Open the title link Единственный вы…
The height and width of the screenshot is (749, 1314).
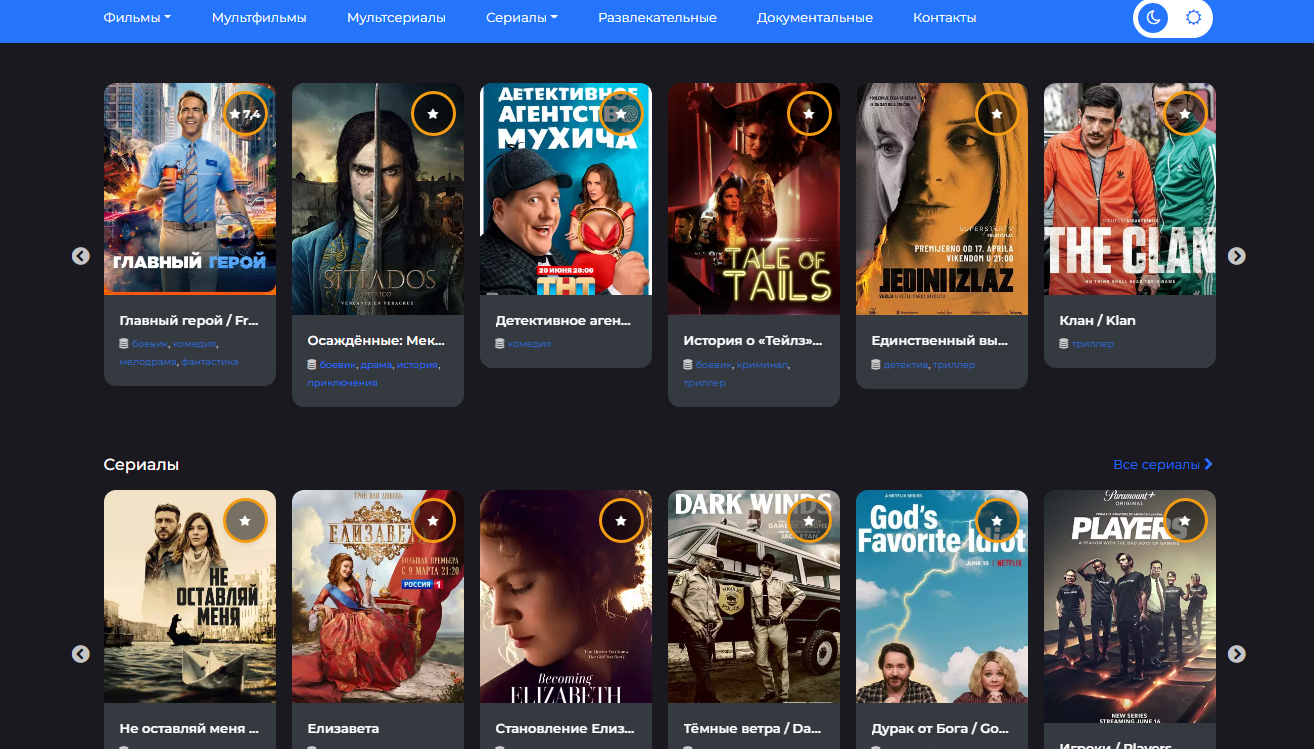click(x=942, y=340)
